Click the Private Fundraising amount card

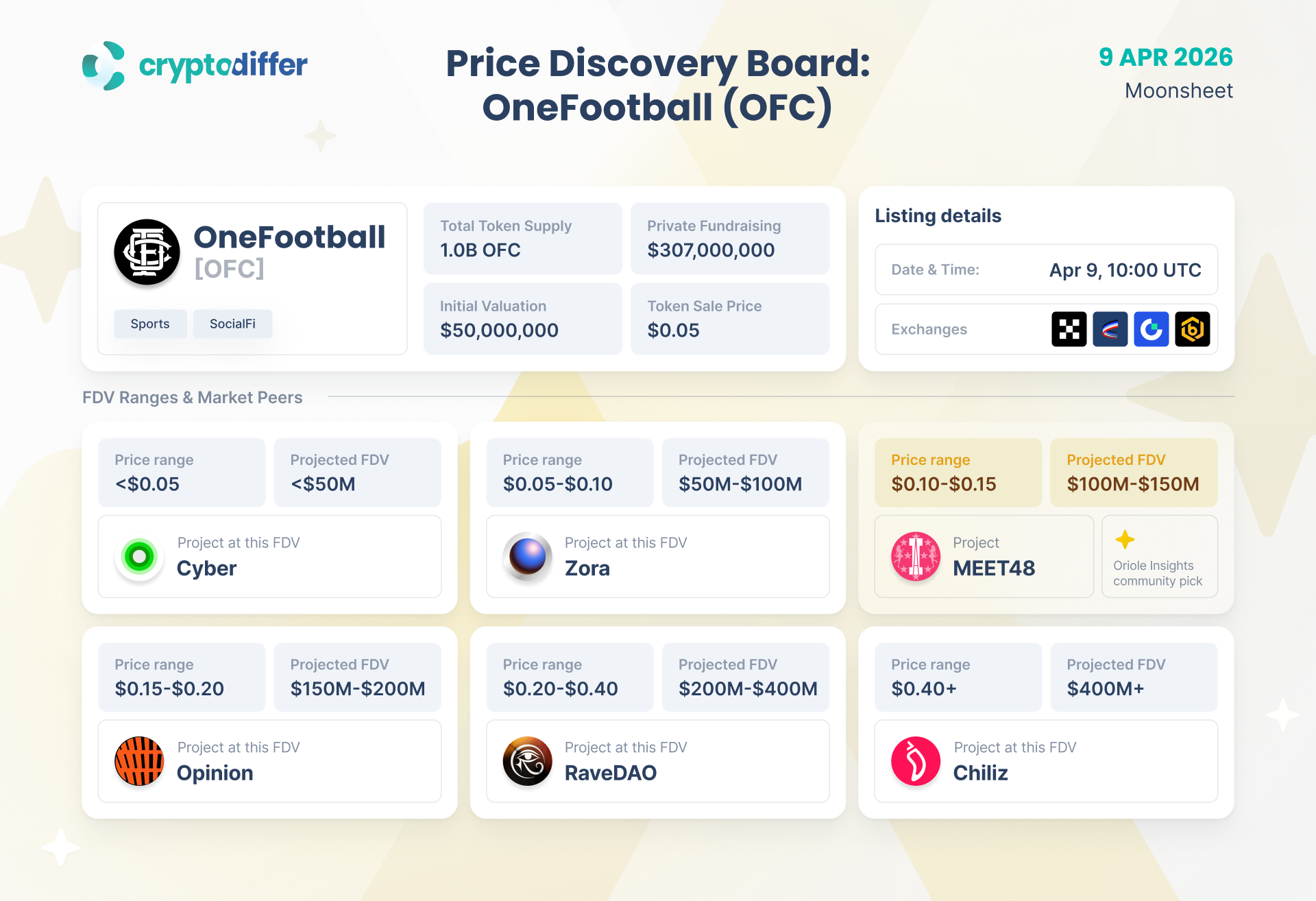click(729, 239)
